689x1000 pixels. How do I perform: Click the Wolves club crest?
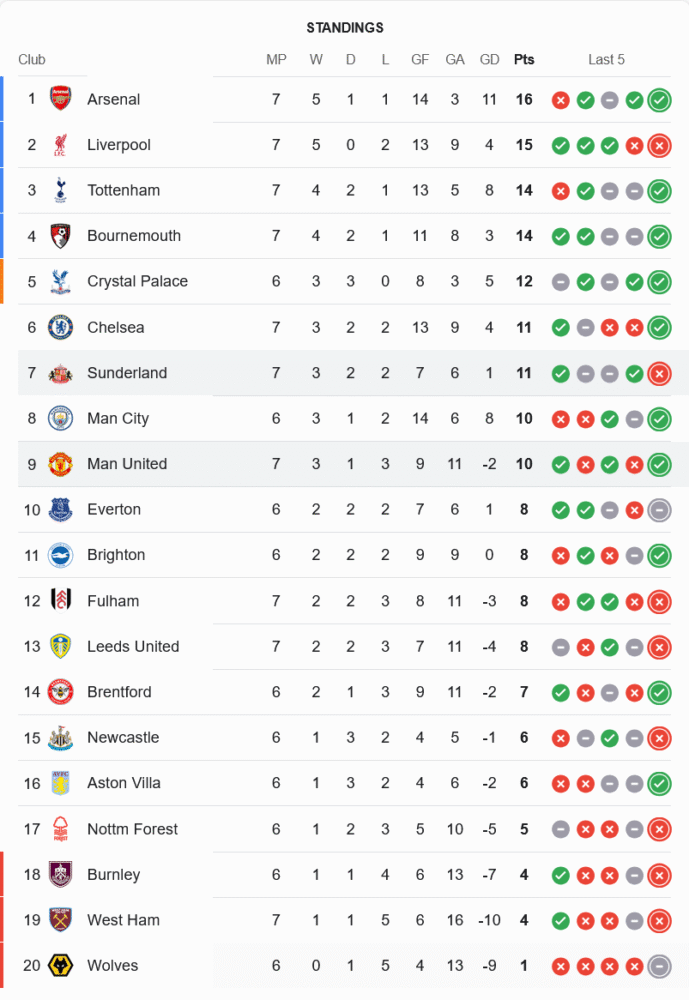coord(61,966)
